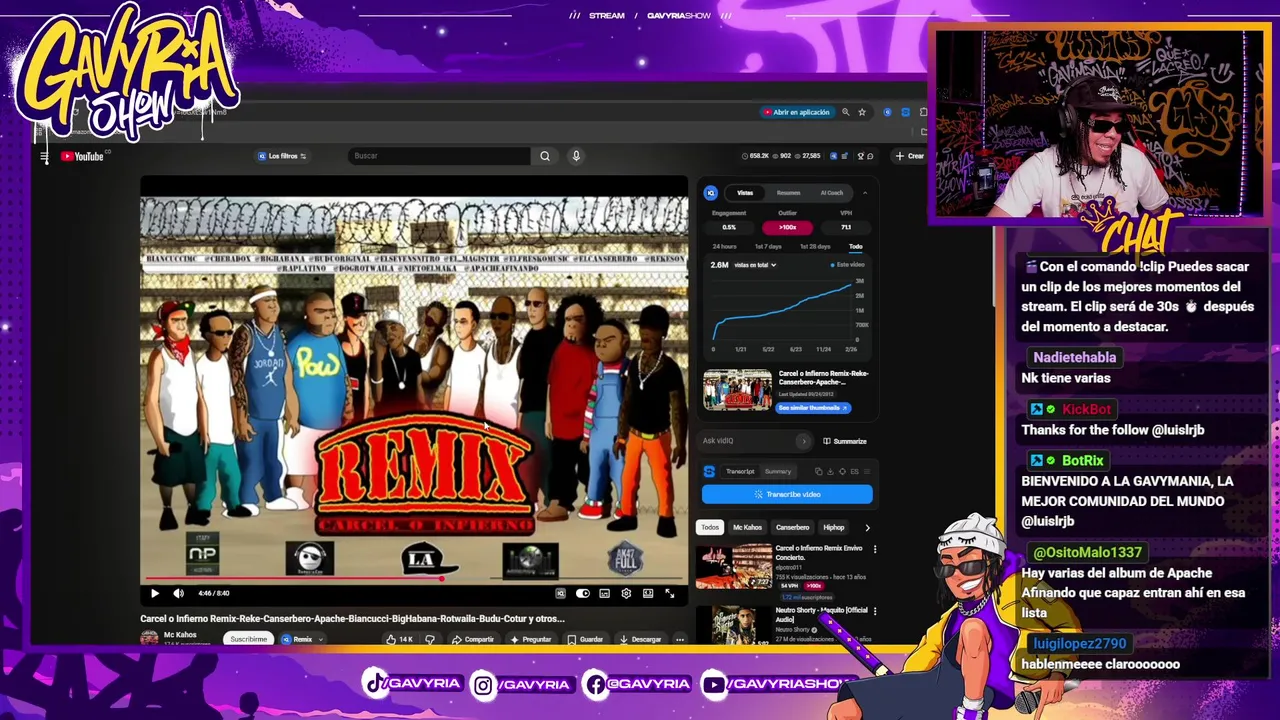Click Abrir en aplicación in address bar
The height and width of the screenshot is (720, 1280).
click(x=797, y=112)
